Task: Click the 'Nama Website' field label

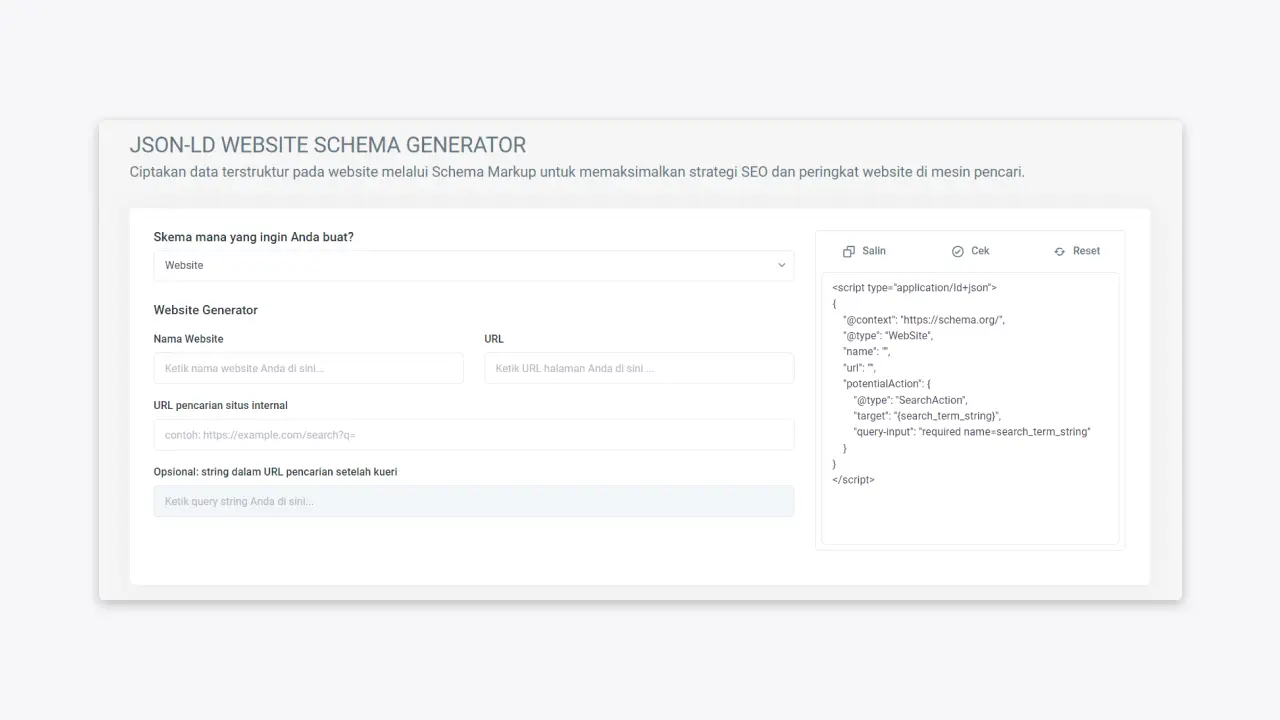Action: click(188, 339)
